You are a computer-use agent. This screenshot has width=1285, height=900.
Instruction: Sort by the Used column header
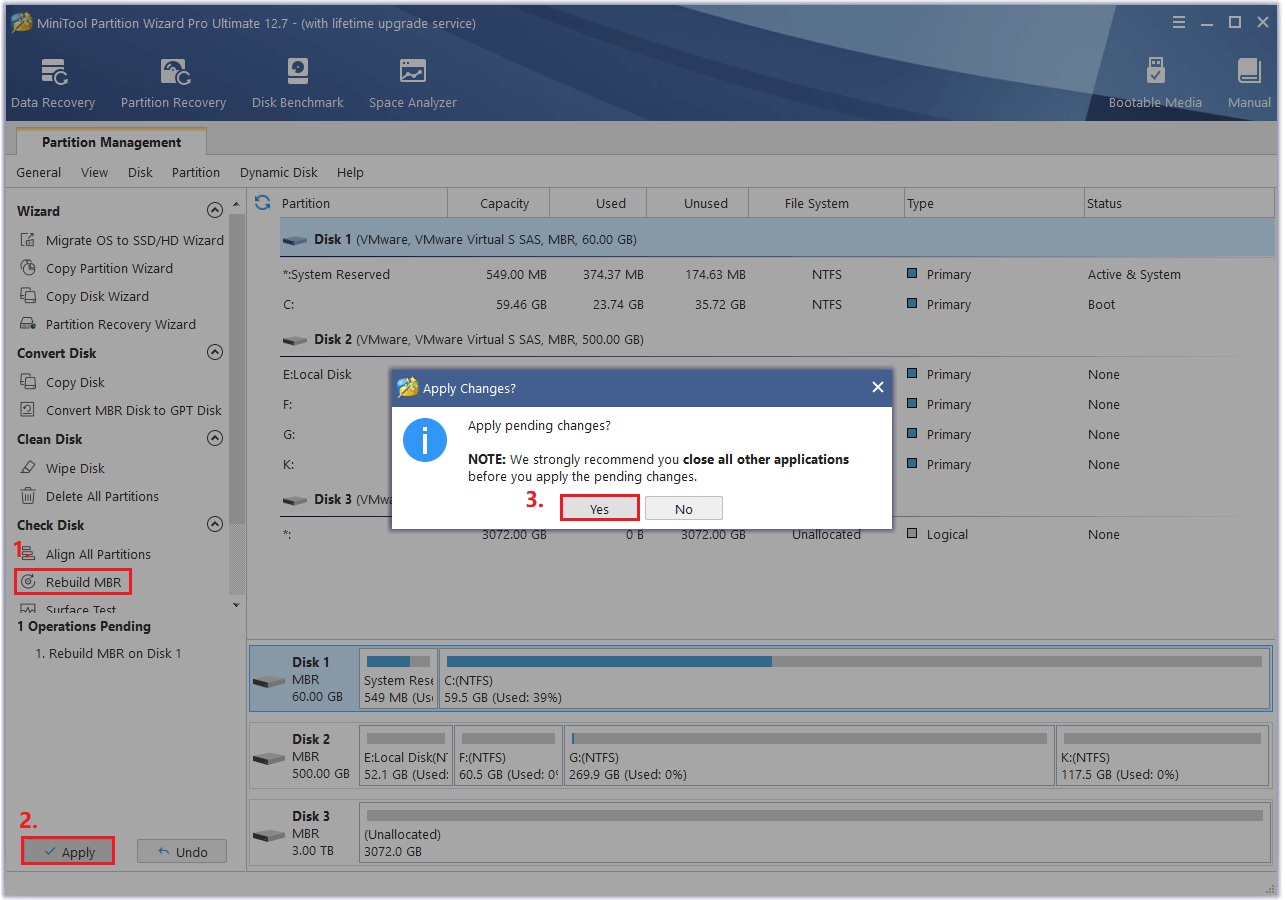(598, 203)
